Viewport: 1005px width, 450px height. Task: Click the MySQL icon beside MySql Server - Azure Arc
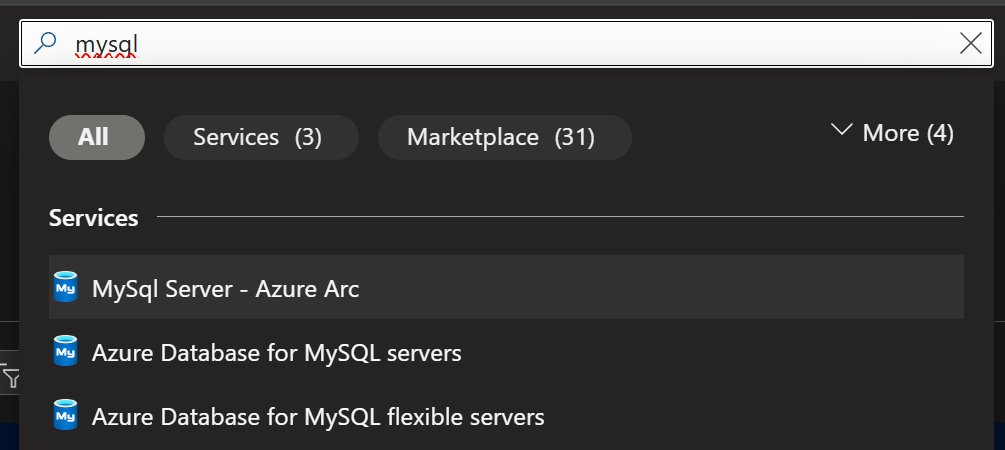point(65,287)
